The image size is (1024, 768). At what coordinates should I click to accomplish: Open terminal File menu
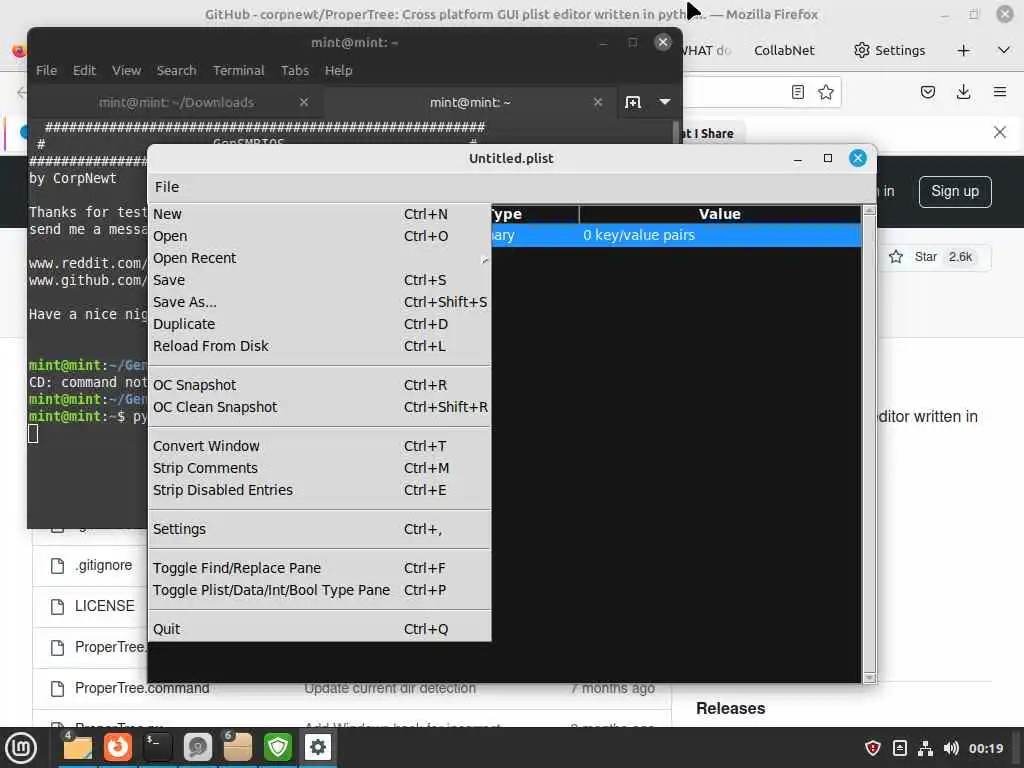(46, 71)
